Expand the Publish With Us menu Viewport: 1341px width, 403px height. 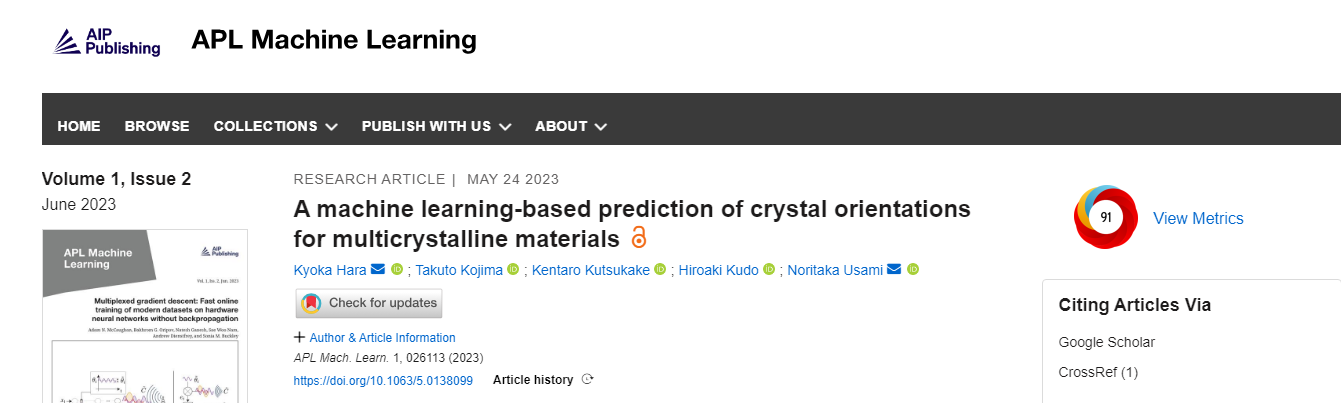coord(436,126)
